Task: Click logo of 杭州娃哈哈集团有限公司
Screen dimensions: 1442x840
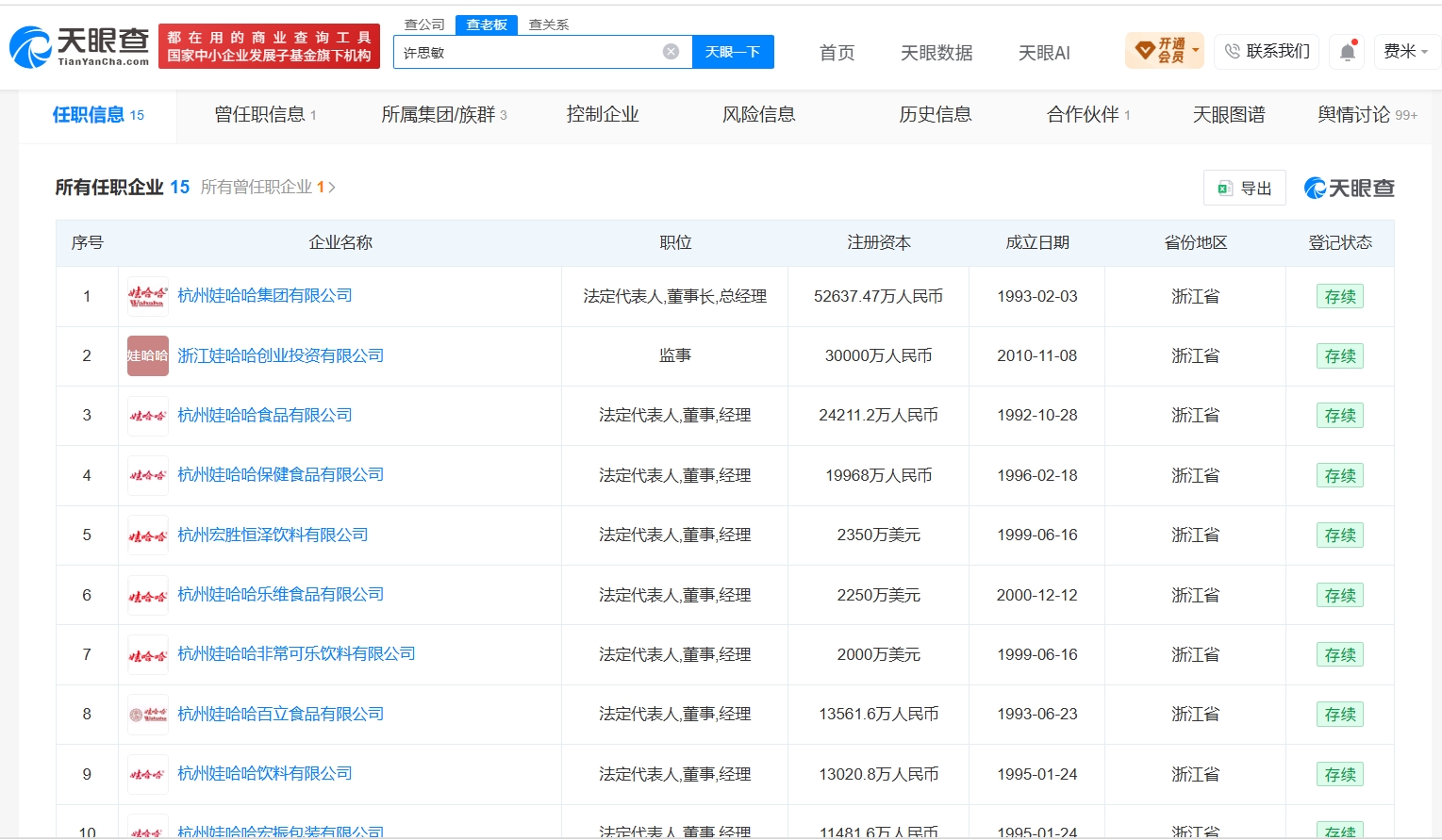Action: pyautogui.click(x=148, y=296)
